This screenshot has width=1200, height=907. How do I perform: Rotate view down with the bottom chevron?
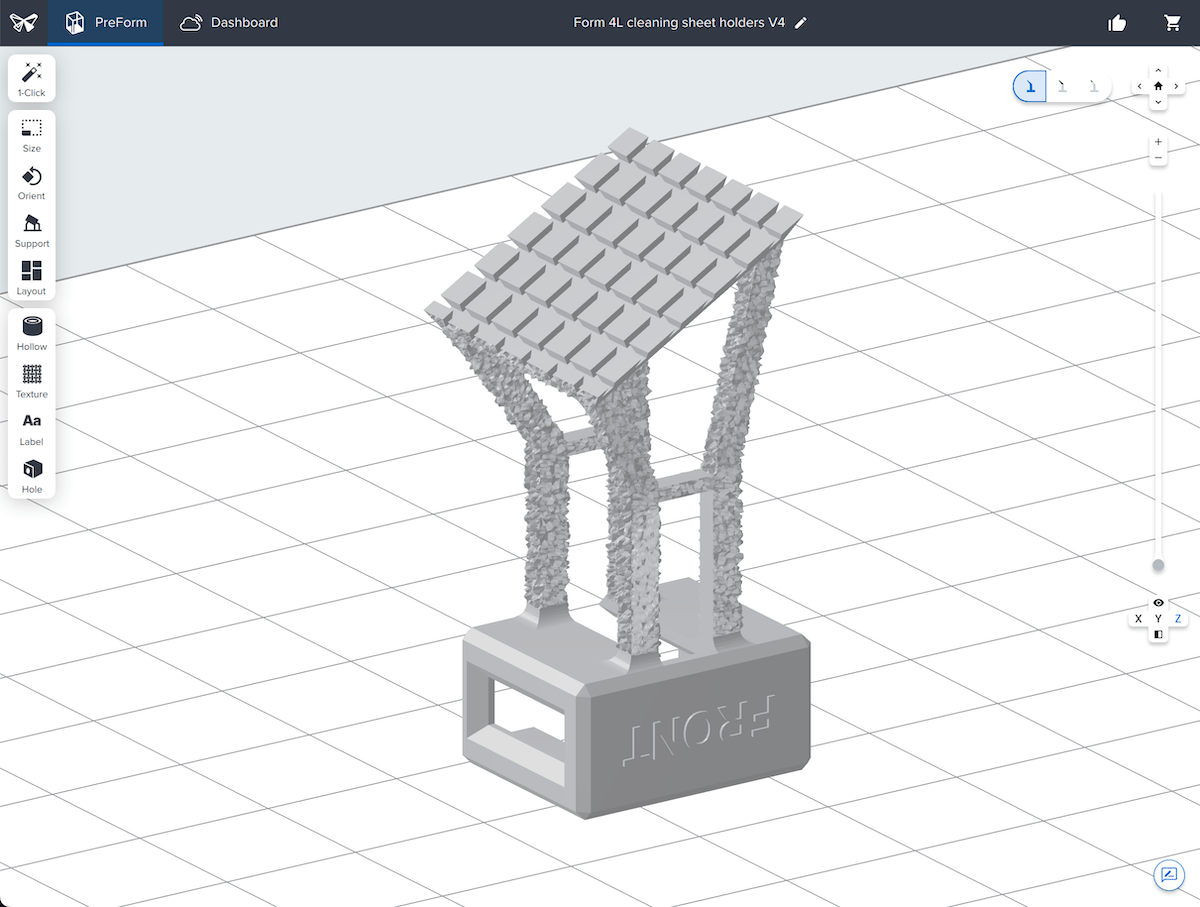point(1158,101)
